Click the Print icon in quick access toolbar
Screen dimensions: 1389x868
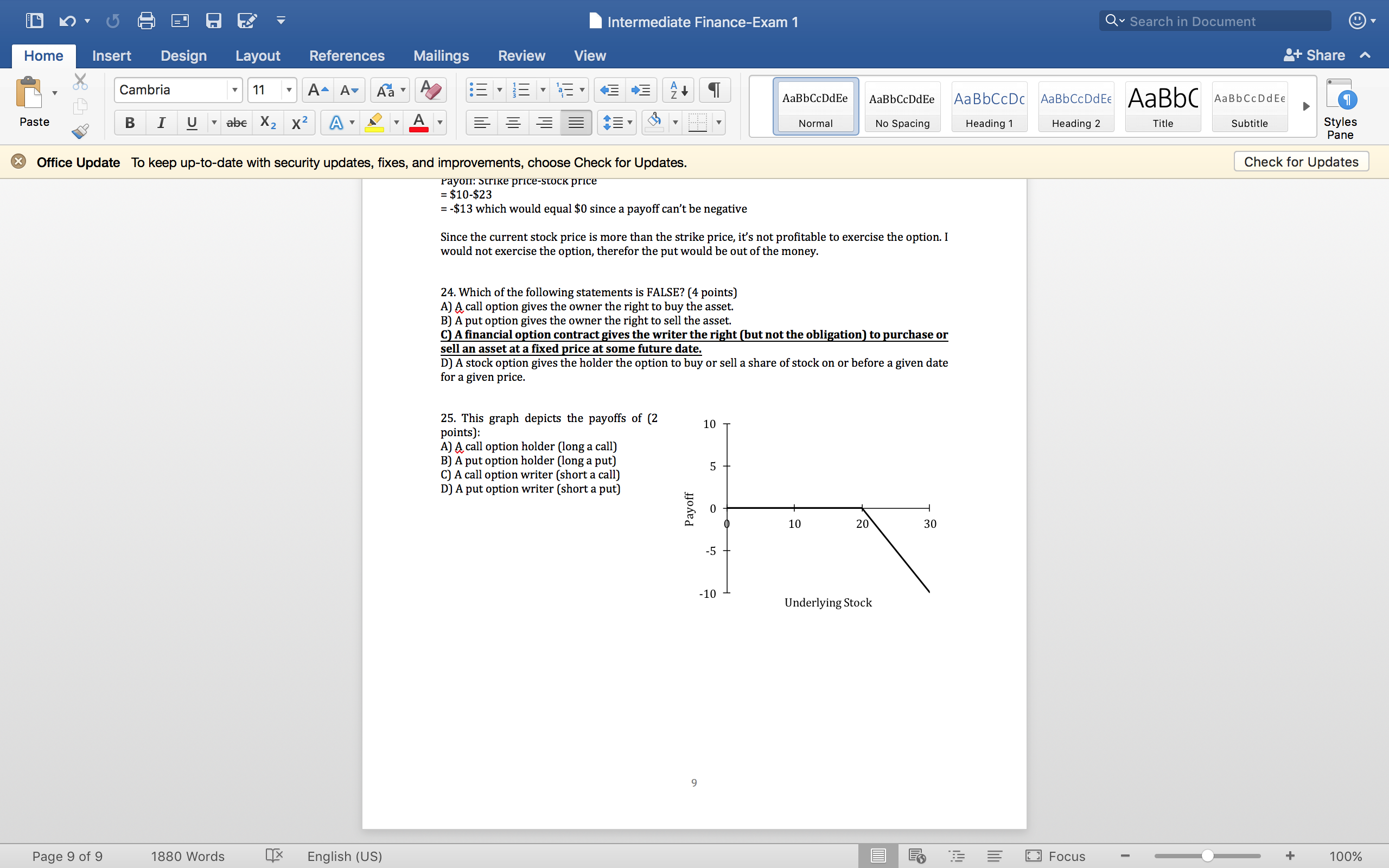[146, 21]
